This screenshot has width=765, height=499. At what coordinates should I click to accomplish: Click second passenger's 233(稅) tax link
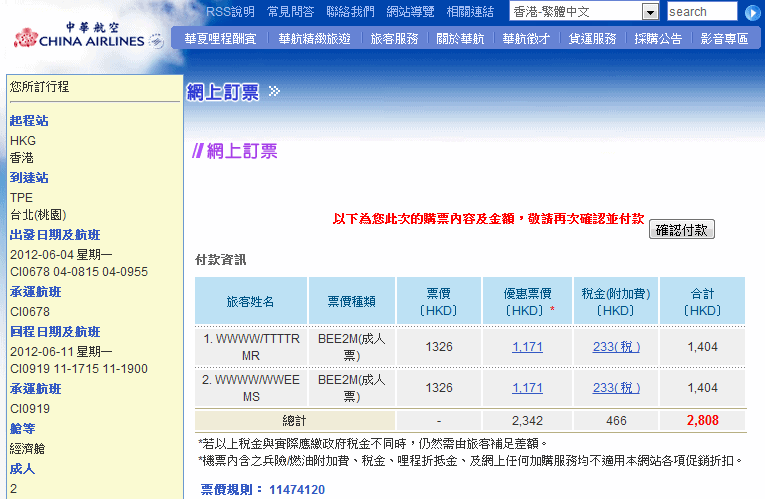[x=616, y=387]
